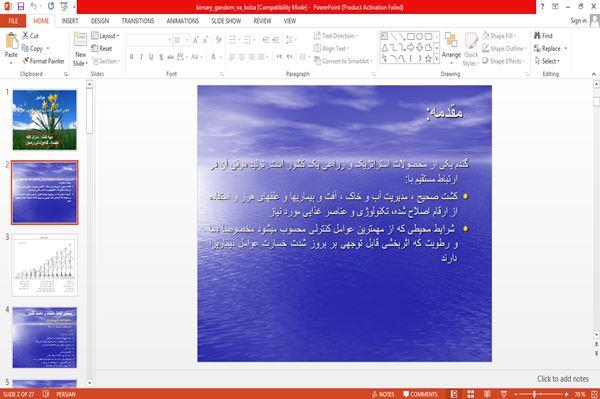The image size is (600, 399).
Task: Expand the Align Text menu
Action: (332, 48)
